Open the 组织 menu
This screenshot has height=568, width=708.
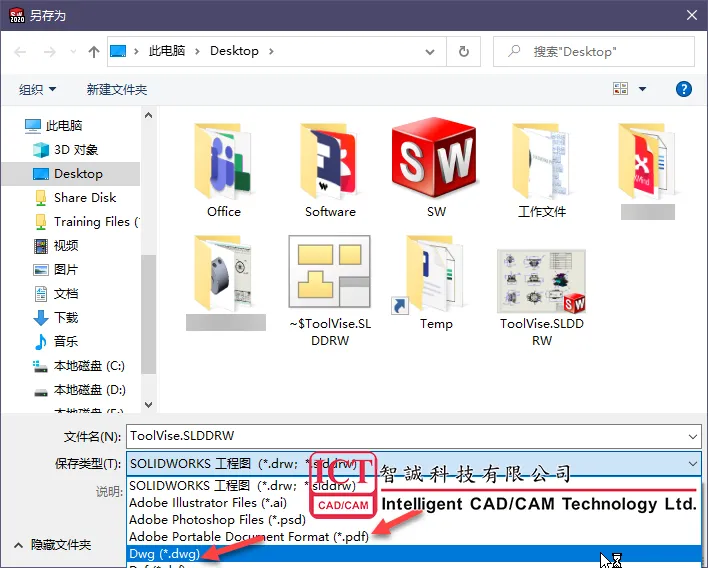(x=37, y=89)
